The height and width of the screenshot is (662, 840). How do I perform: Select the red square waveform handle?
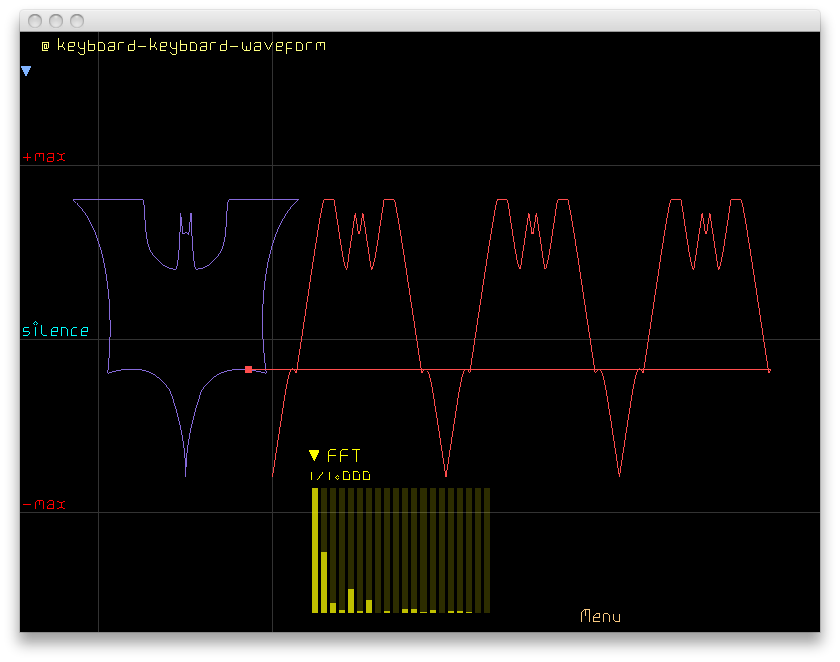[249, 370]
